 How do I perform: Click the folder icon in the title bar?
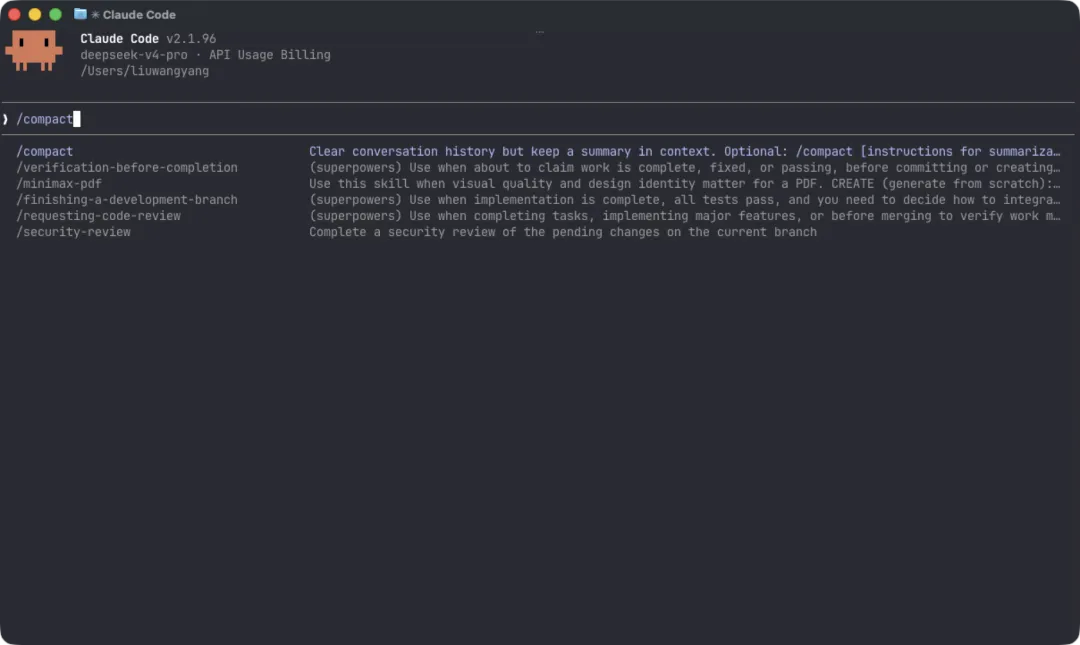tap(80, 14)
